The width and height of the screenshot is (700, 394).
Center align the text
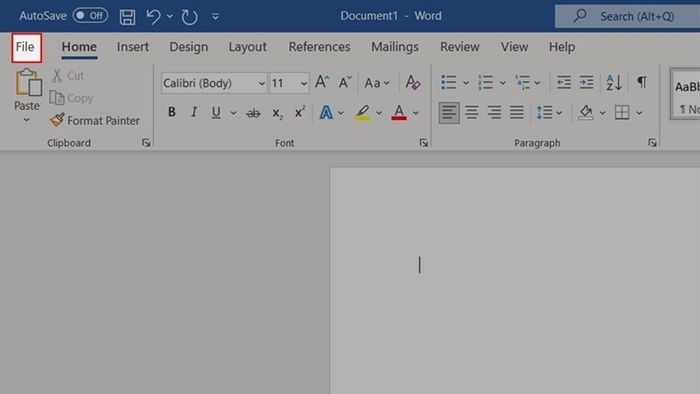coord(471,112)
